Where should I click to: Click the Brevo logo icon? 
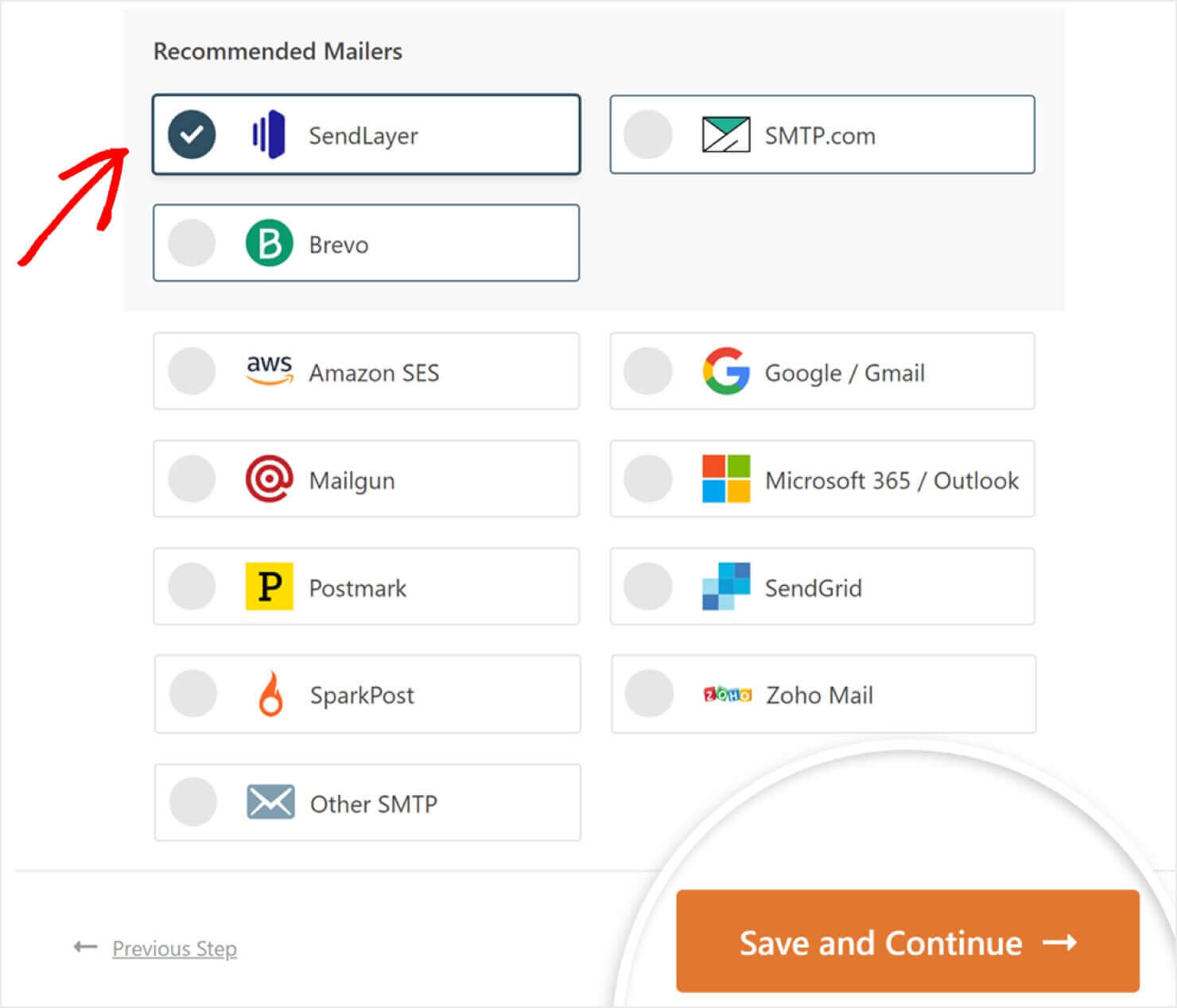[x=268, y=243]
